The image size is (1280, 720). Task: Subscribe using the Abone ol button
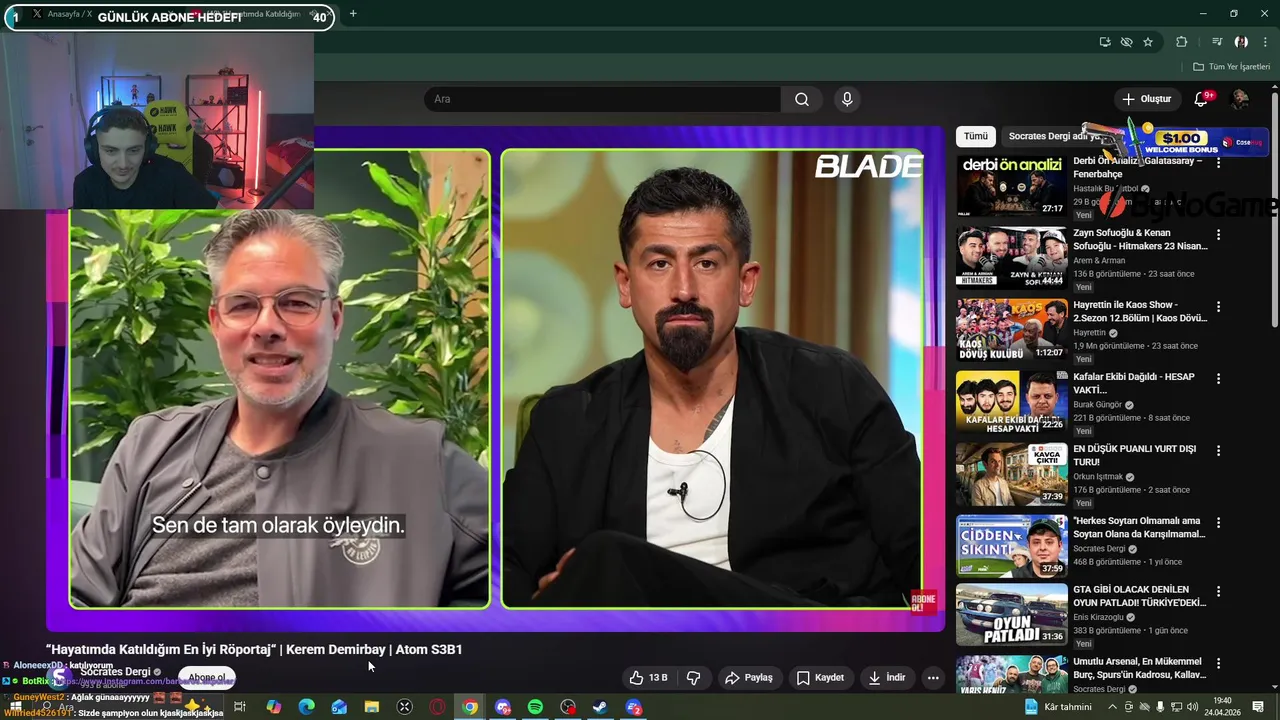tap(207, 678)
